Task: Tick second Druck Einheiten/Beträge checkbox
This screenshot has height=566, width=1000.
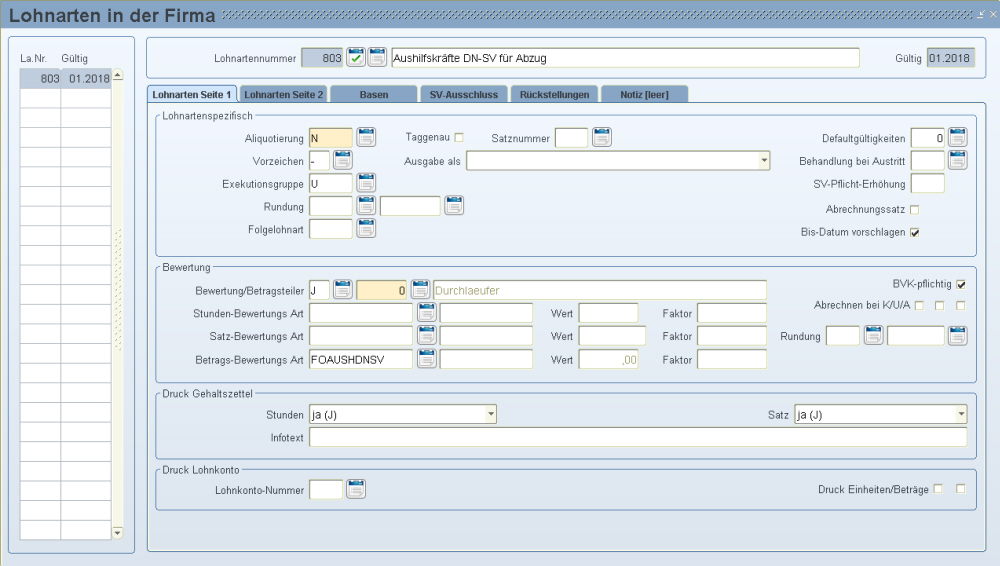Action: pos(960,489)
